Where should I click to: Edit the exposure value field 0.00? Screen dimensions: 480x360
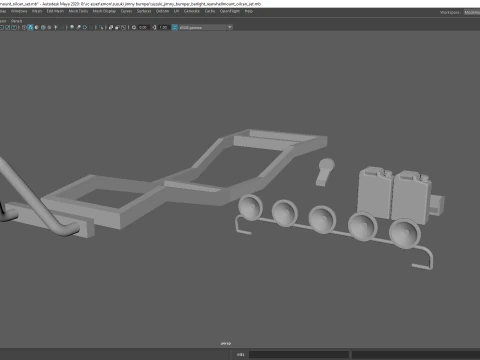pos(143,27)
